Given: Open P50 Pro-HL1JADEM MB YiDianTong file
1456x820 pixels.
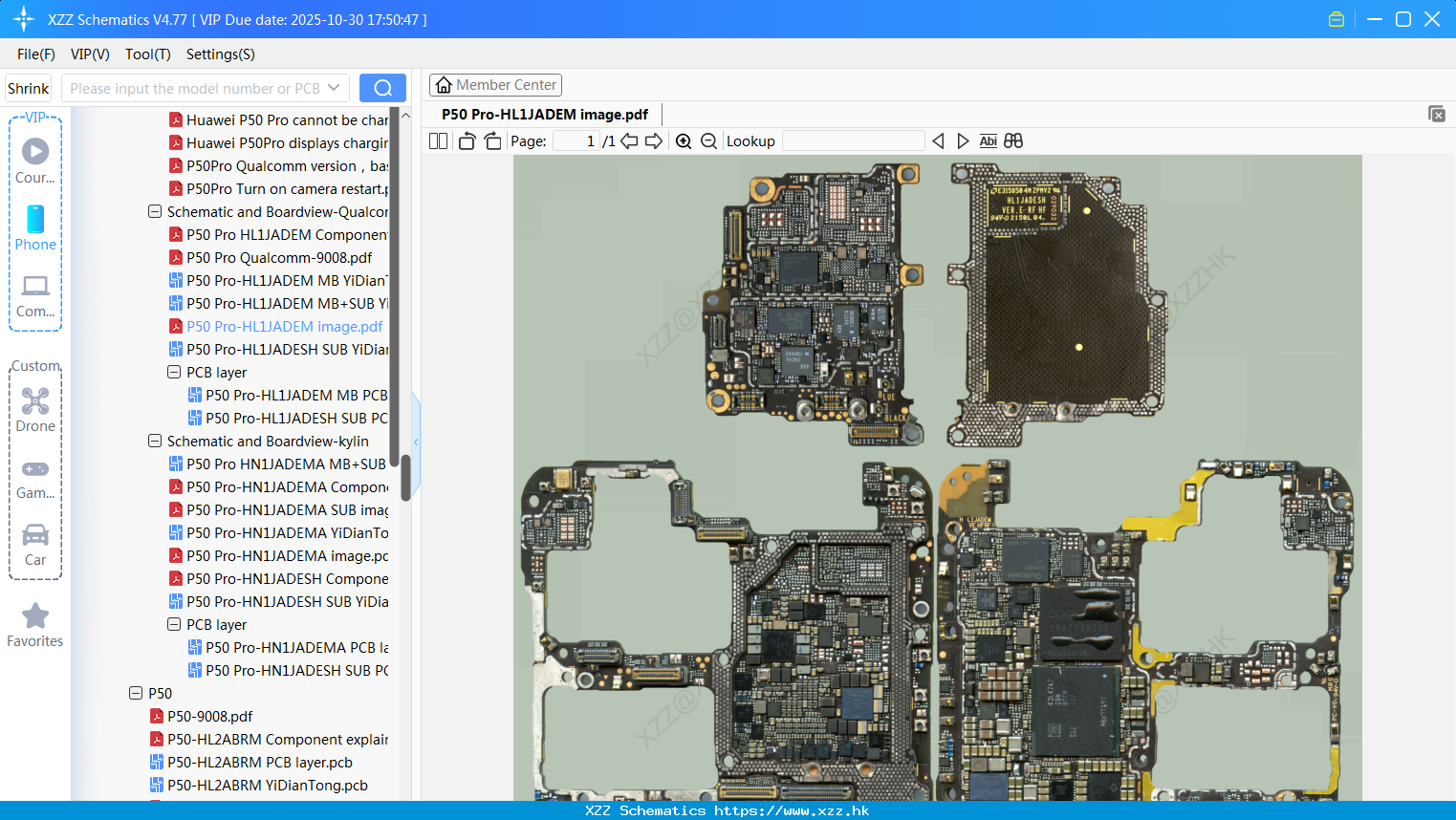Looking at the screenshot, I should pos(279,280).
